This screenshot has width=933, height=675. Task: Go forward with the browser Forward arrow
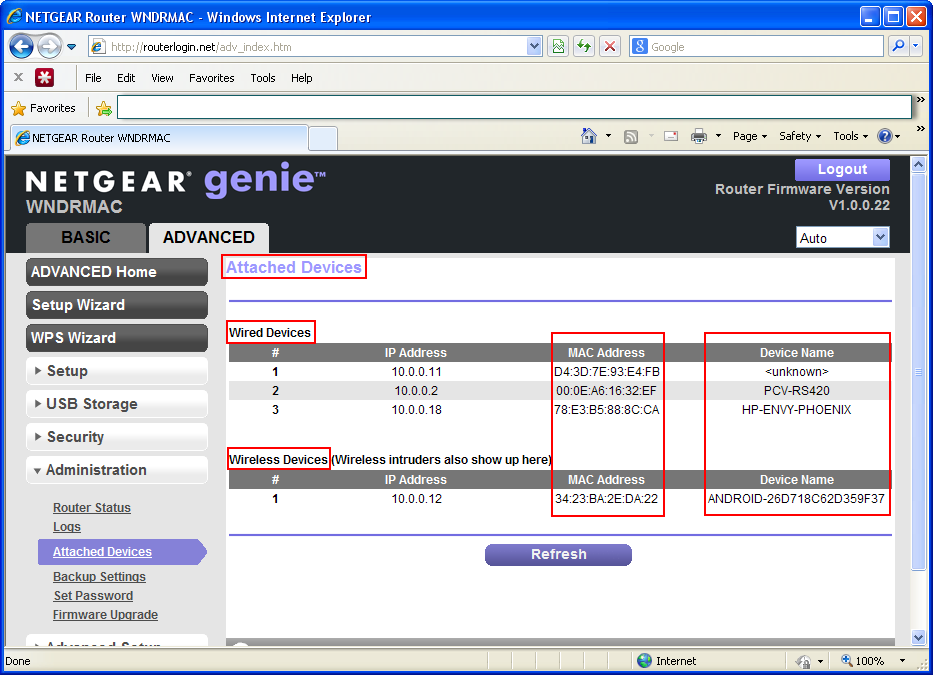coord(49,46)
